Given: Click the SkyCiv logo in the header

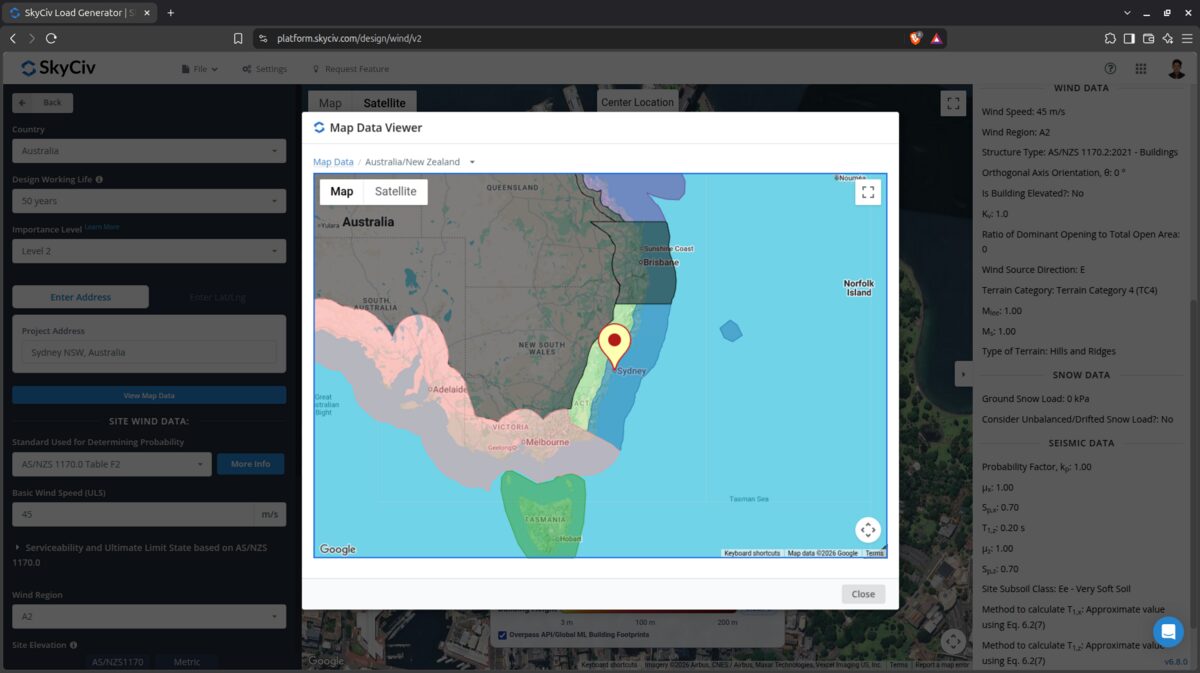Looking at the screenshot, I should [58, 68].
